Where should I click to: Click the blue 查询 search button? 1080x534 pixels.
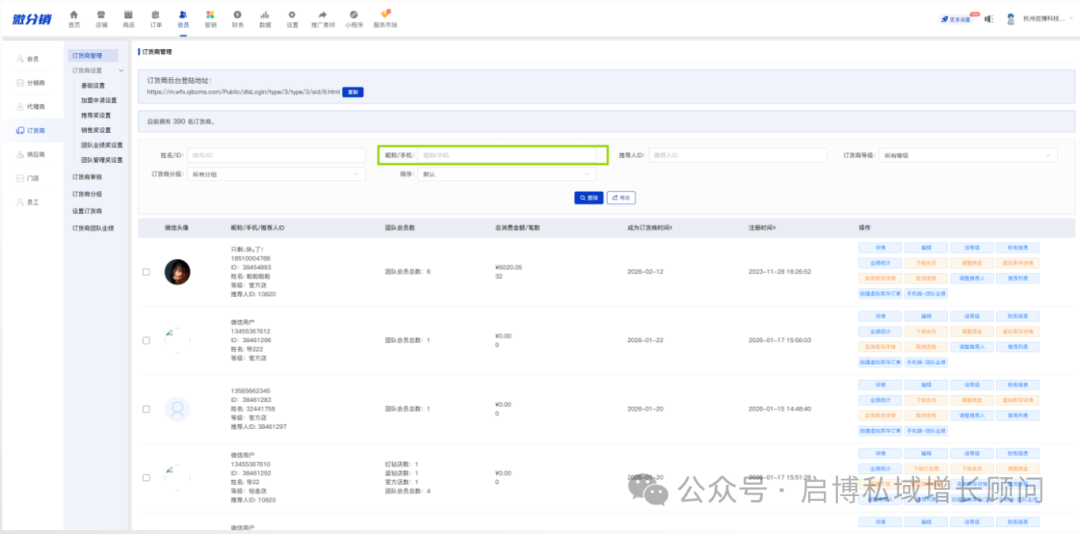(x=588, y=198)
